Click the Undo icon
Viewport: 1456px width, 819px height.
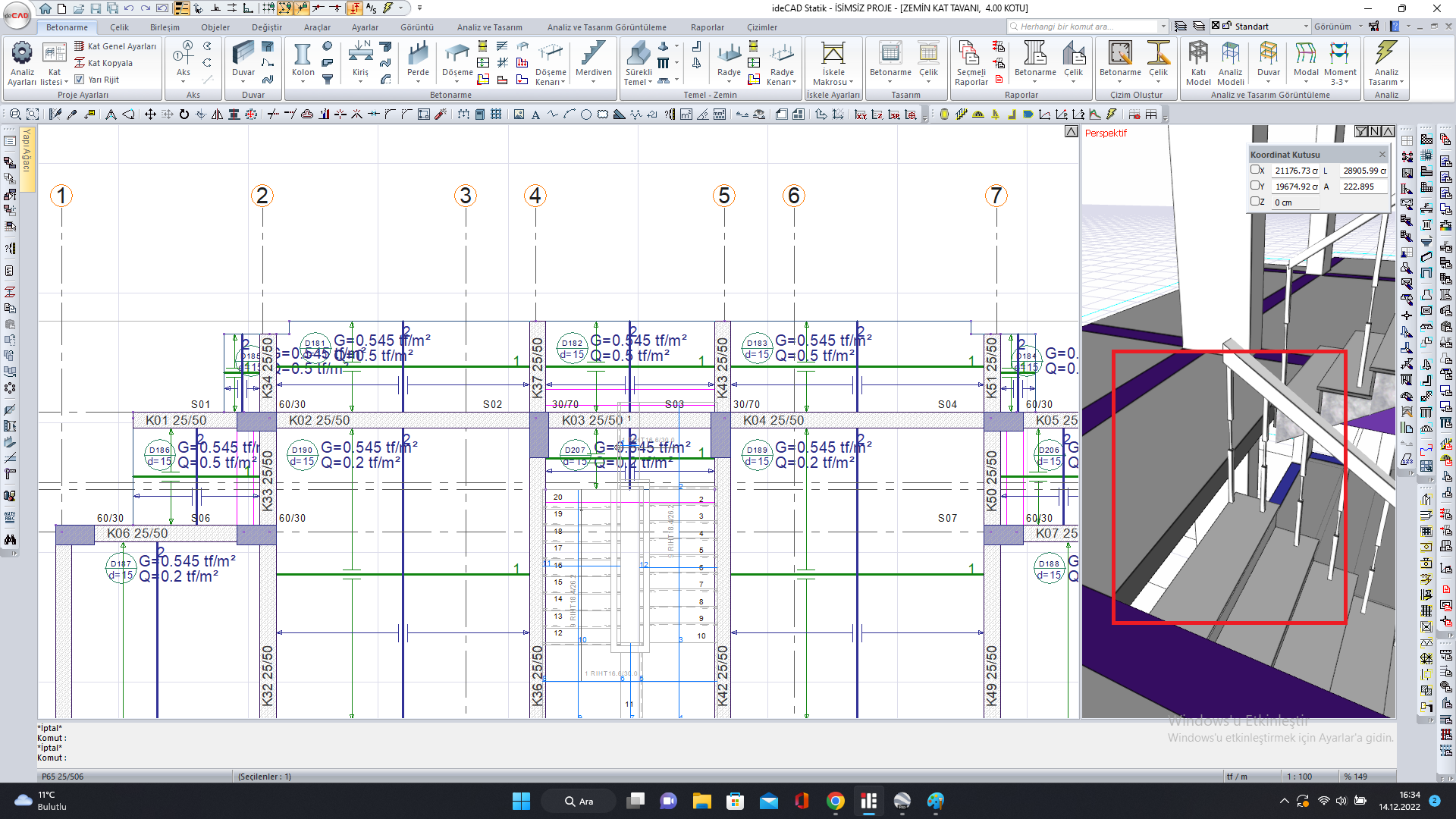coord(129,8)
